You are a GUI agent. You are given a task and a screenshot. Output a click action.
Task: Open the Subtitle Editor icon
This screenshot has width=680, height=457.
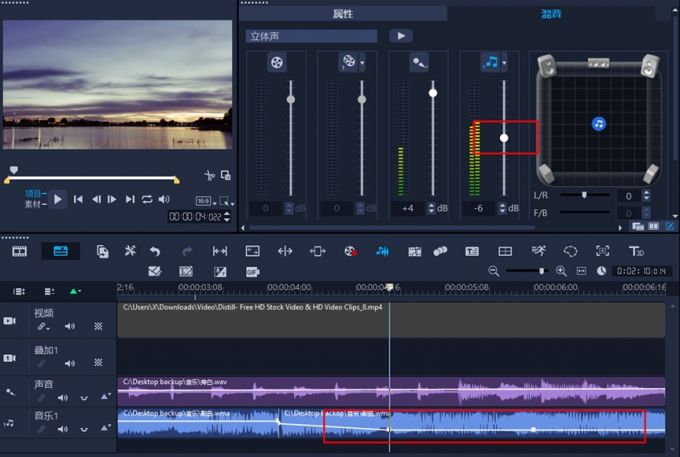click(x=472, y=251)
